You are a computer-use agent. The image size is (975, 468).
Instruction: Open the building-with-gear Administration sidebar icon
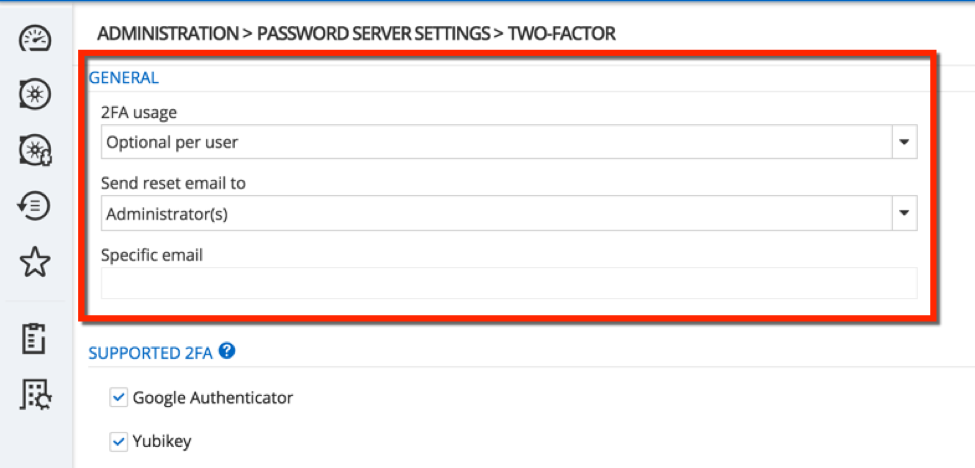point(36,395)
